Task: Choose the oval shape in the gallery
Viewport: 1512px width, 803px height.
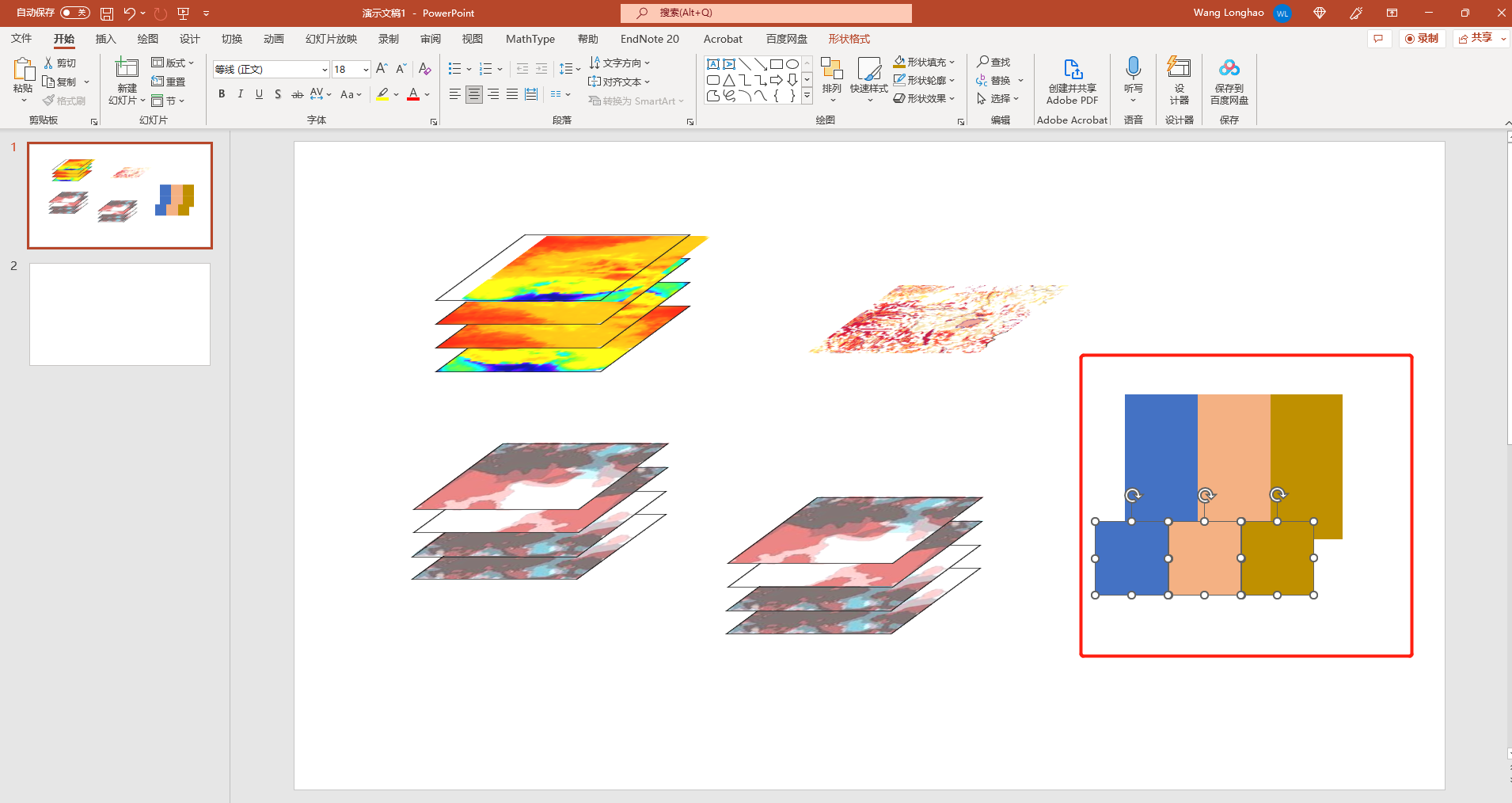Action: (x=792, y=64)
